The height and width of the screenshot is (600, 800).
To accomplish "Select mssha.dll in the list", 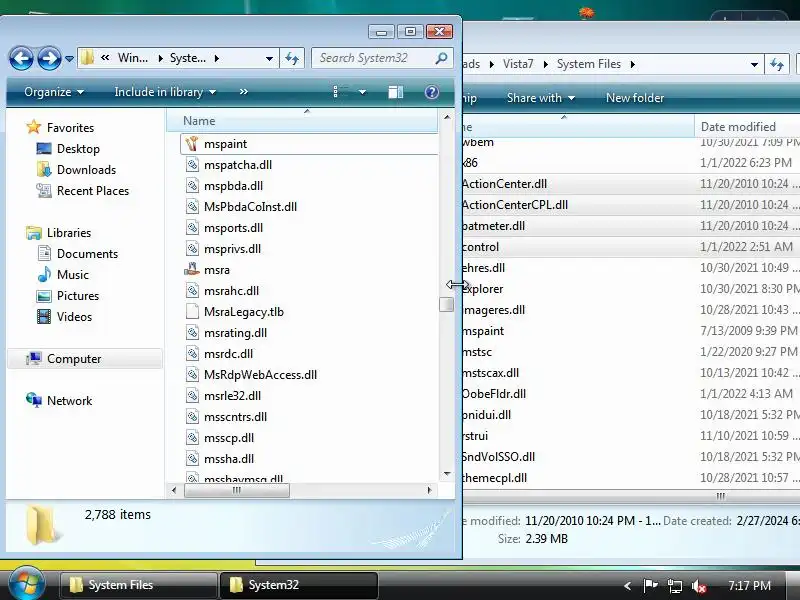I will tap(229, 459).
